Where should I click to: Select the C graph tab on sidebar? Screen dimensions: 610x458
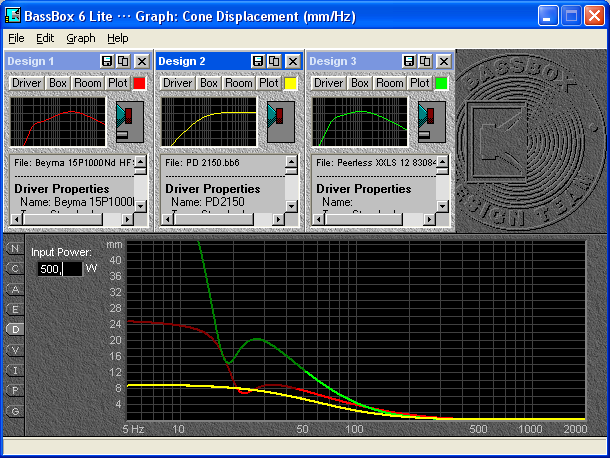[15, 268]
